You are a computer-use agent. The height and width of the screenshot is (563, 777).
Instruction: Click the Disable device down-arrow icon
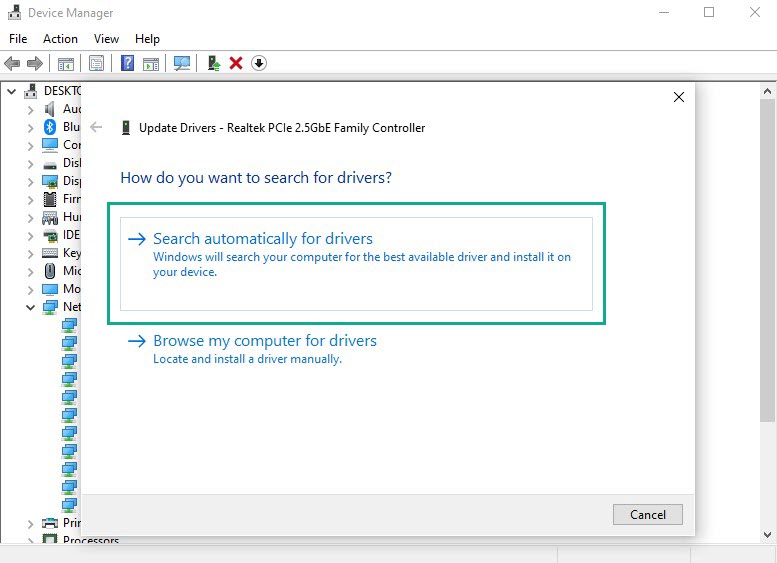coord(259,63)
